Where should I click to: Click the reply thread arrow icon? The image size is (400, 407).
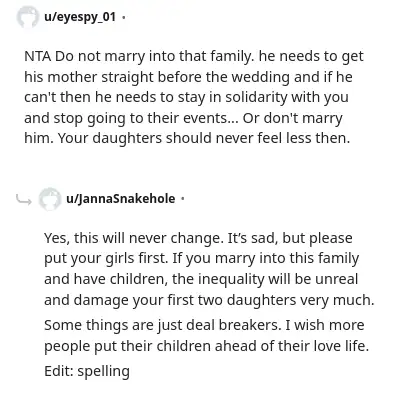tap(23, 199)
